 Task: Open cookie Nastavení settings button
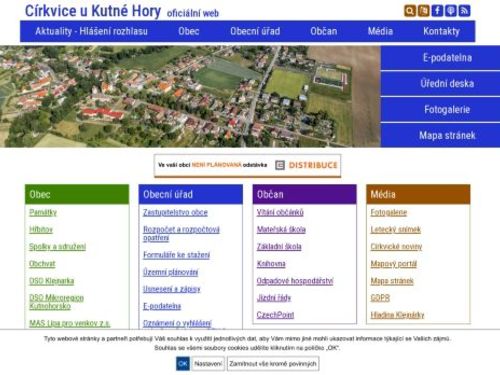[208, 364]
